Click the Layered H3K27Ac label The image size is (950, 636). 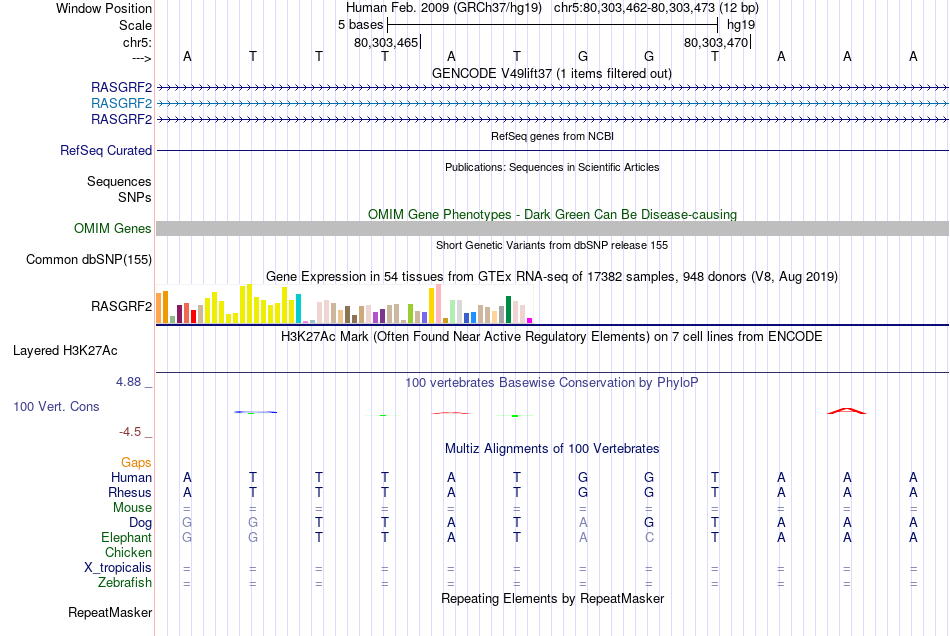(65, 351)
